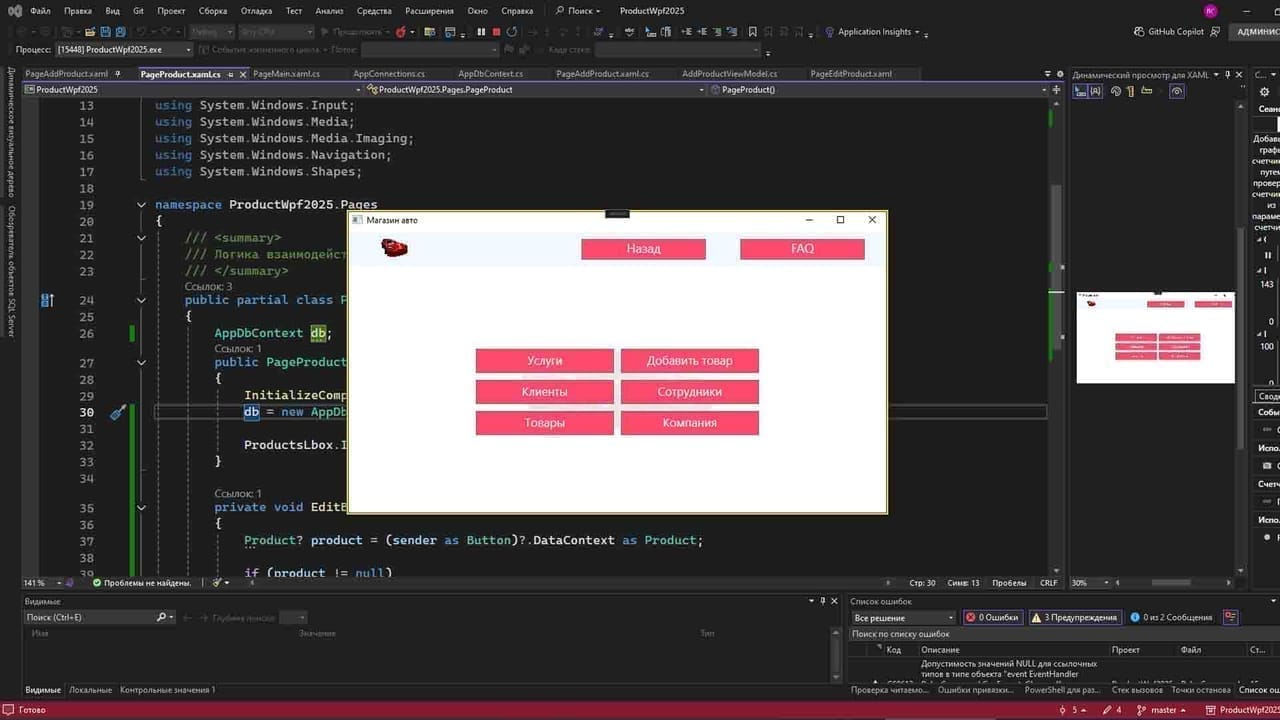Click the Назад button in Магазин авто

644,249
